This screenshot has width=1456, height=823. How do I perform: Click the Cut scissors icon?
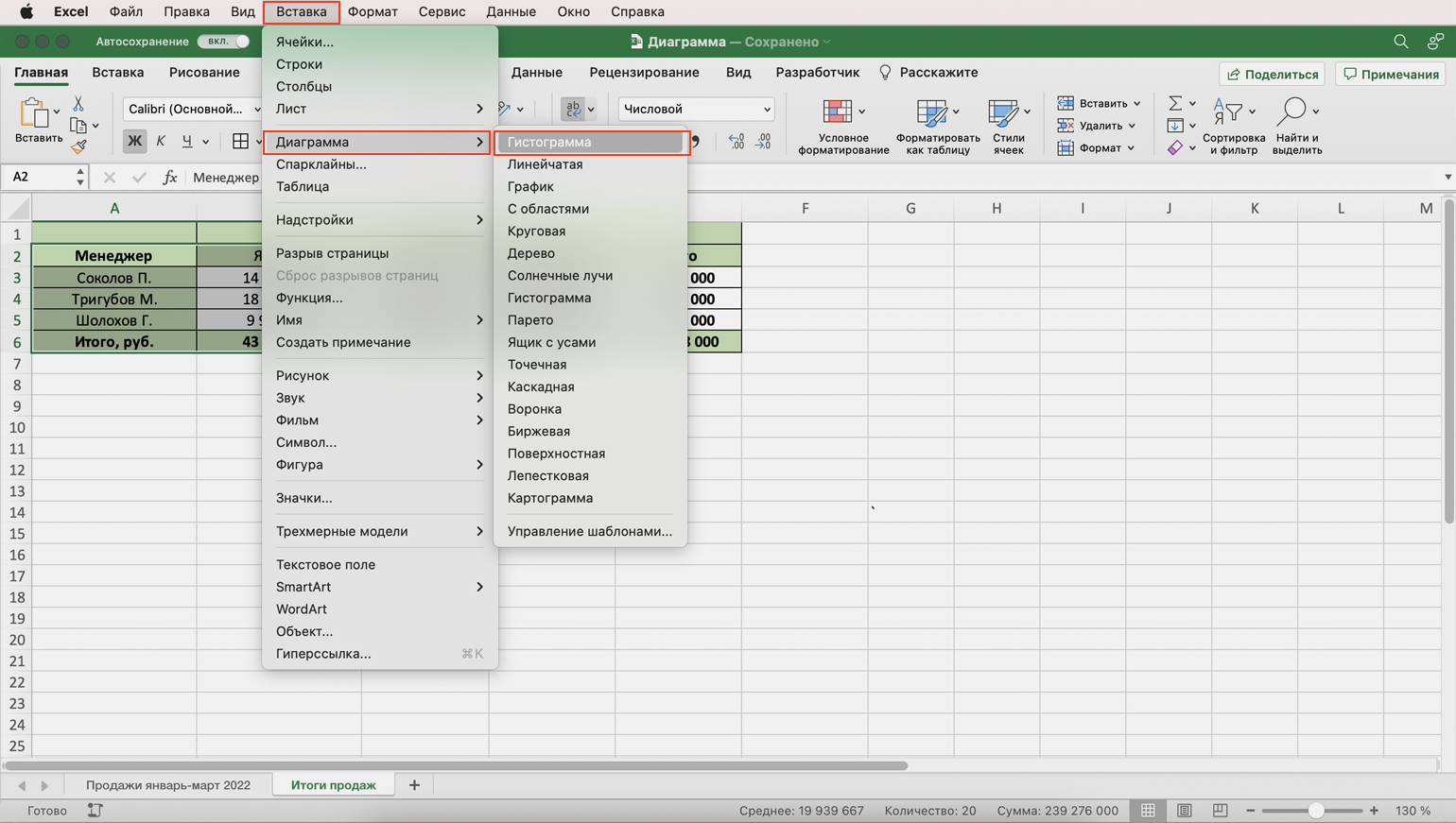tap(78, 104)
